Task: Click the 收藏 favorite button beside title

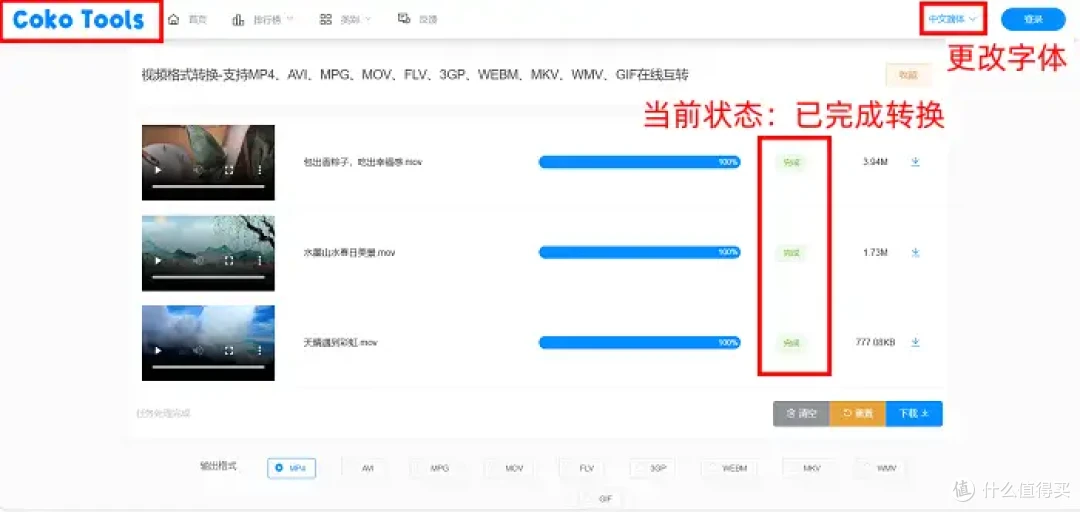Action: pos(908,75)
